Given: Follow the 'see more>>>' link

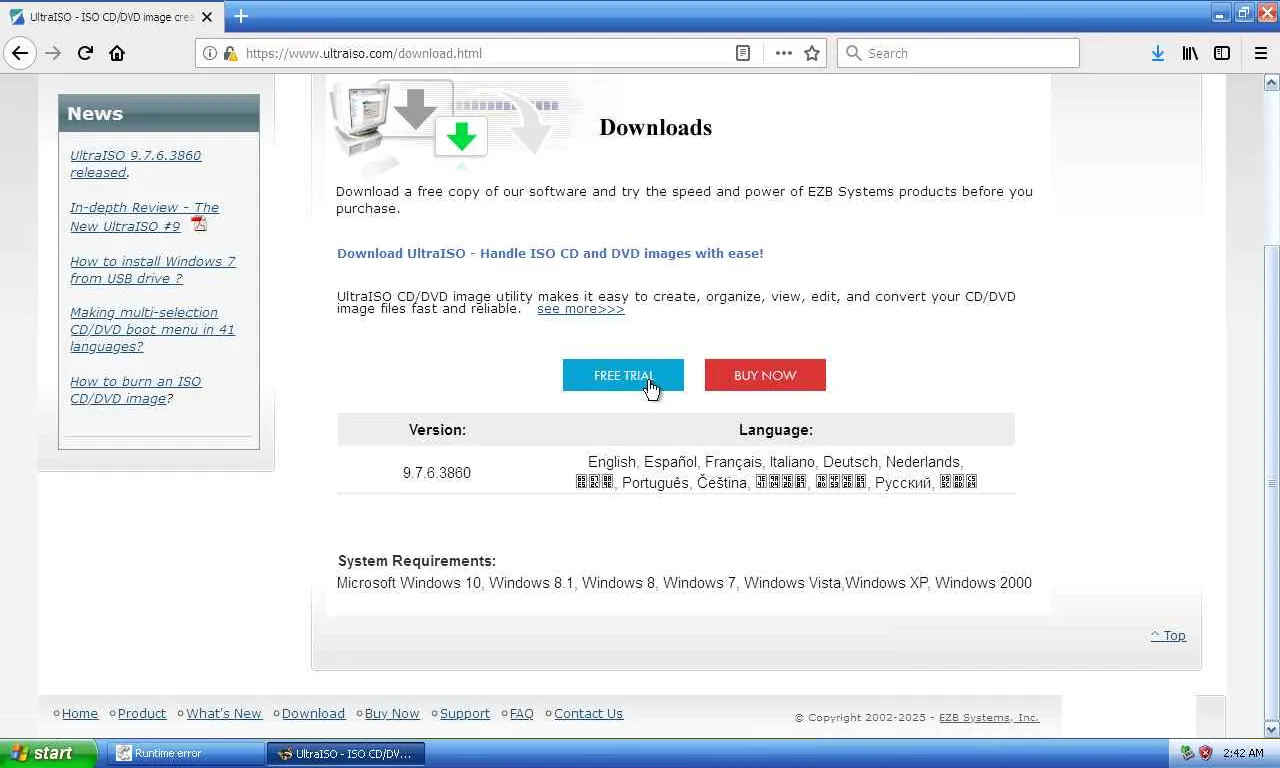Looking at the screenshot, I should click(x=581, y=309).
